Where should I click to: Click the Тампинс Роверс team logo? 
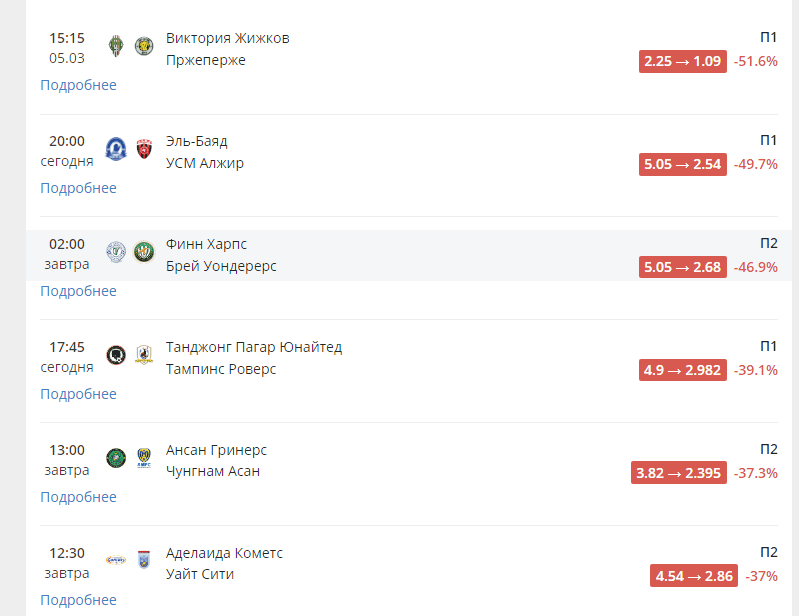coord(144,355)
